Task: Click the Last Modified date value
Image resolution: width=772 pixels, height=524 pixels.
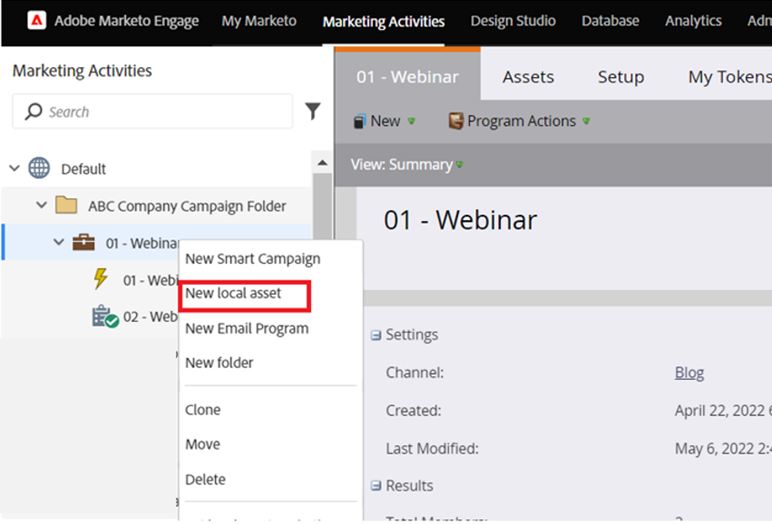Action: [x=723, y=449]
